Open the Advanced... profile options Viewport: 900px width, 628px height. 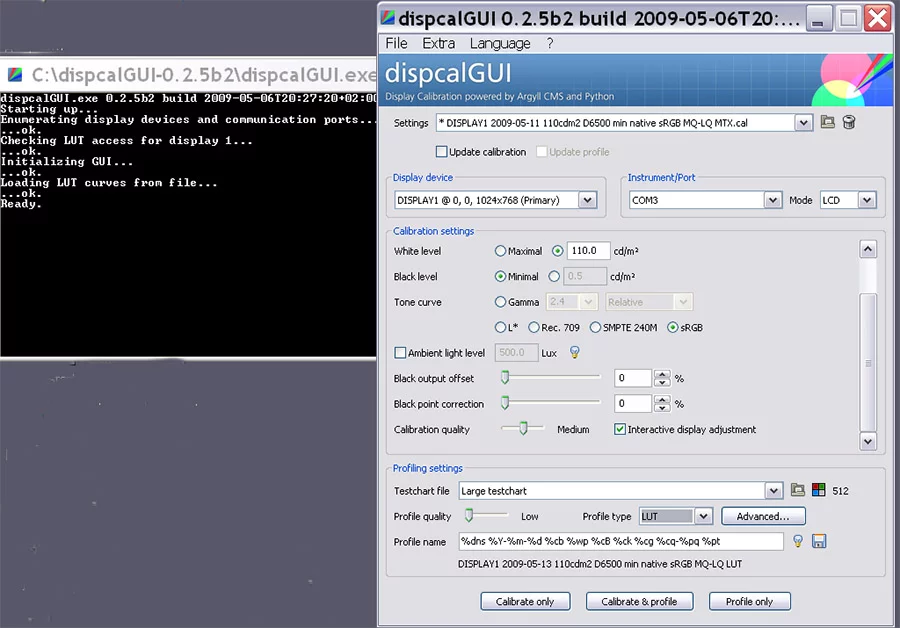pyautogui.click(x=763, y=516)
